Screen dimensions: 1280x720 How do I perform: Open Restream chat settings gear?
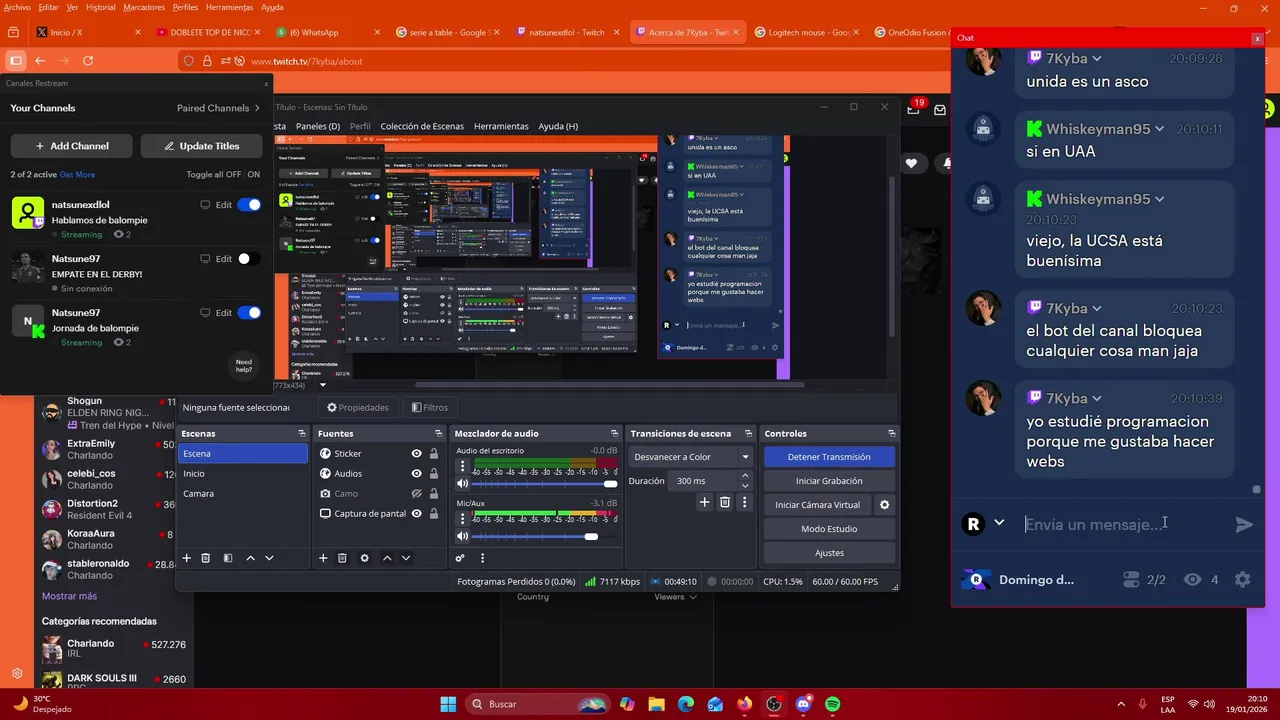pos(1242,579)
